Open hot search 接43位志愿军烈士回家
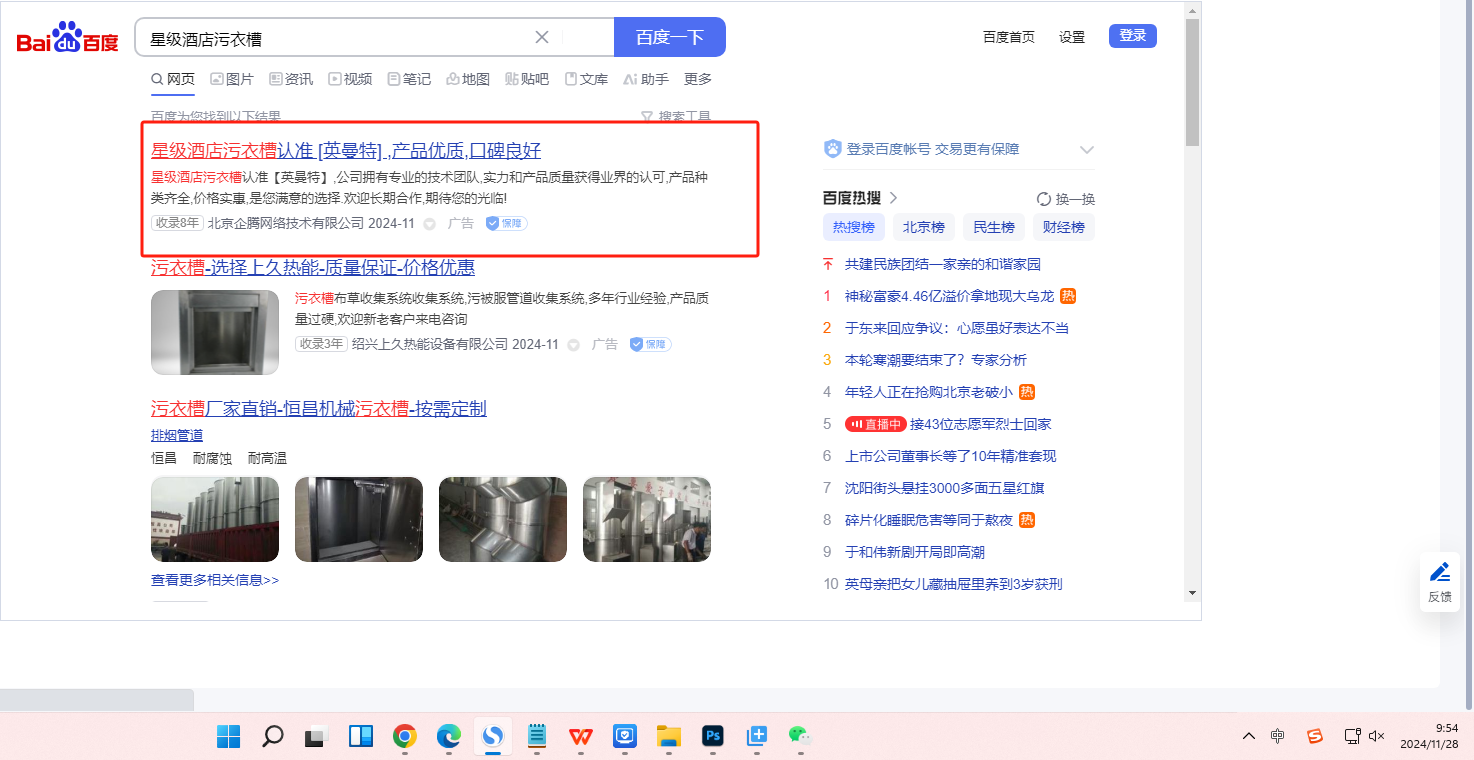 pyautogui.click(x=980, y=424)
